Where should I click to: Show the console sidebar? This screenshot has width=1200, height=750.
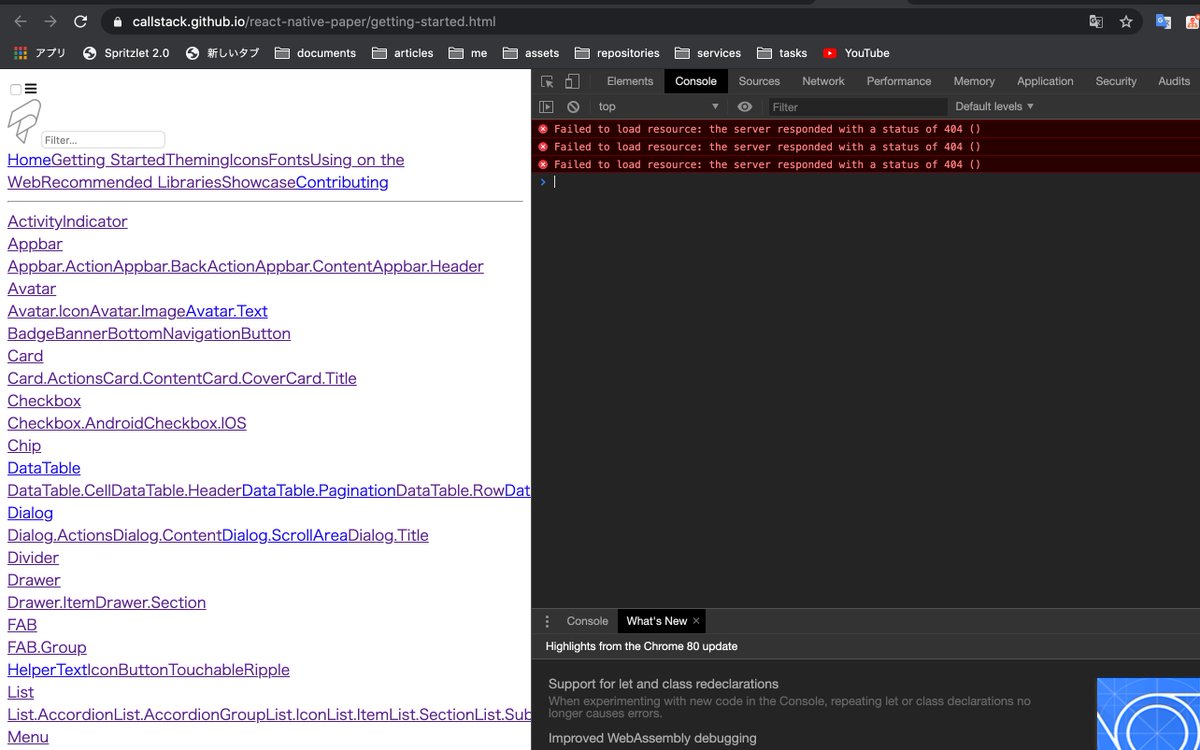click(546, 107)
